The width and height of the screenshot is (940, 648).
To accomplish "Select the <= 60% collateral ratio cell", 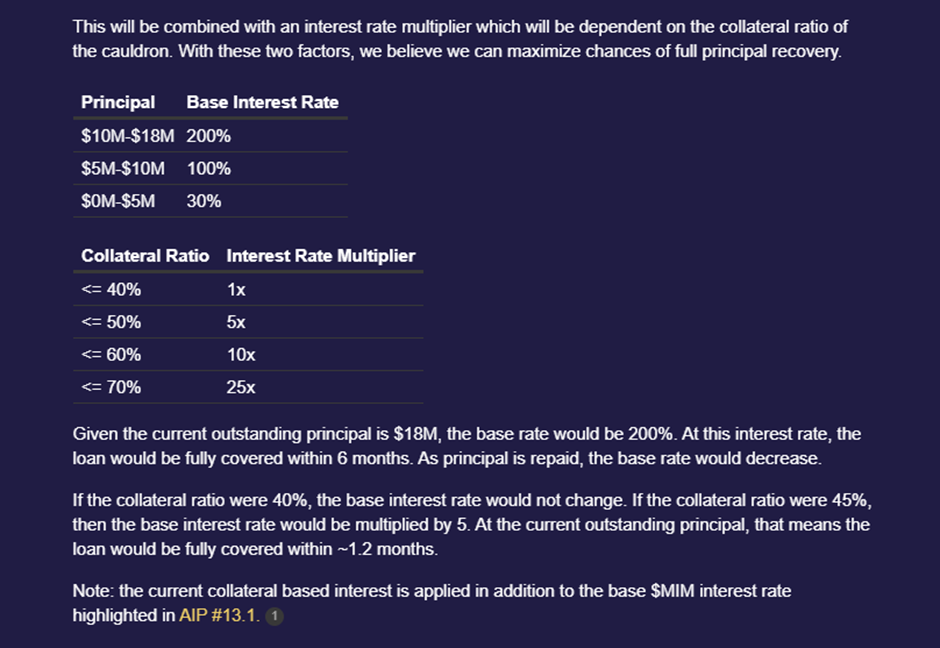I will point(111,355).
